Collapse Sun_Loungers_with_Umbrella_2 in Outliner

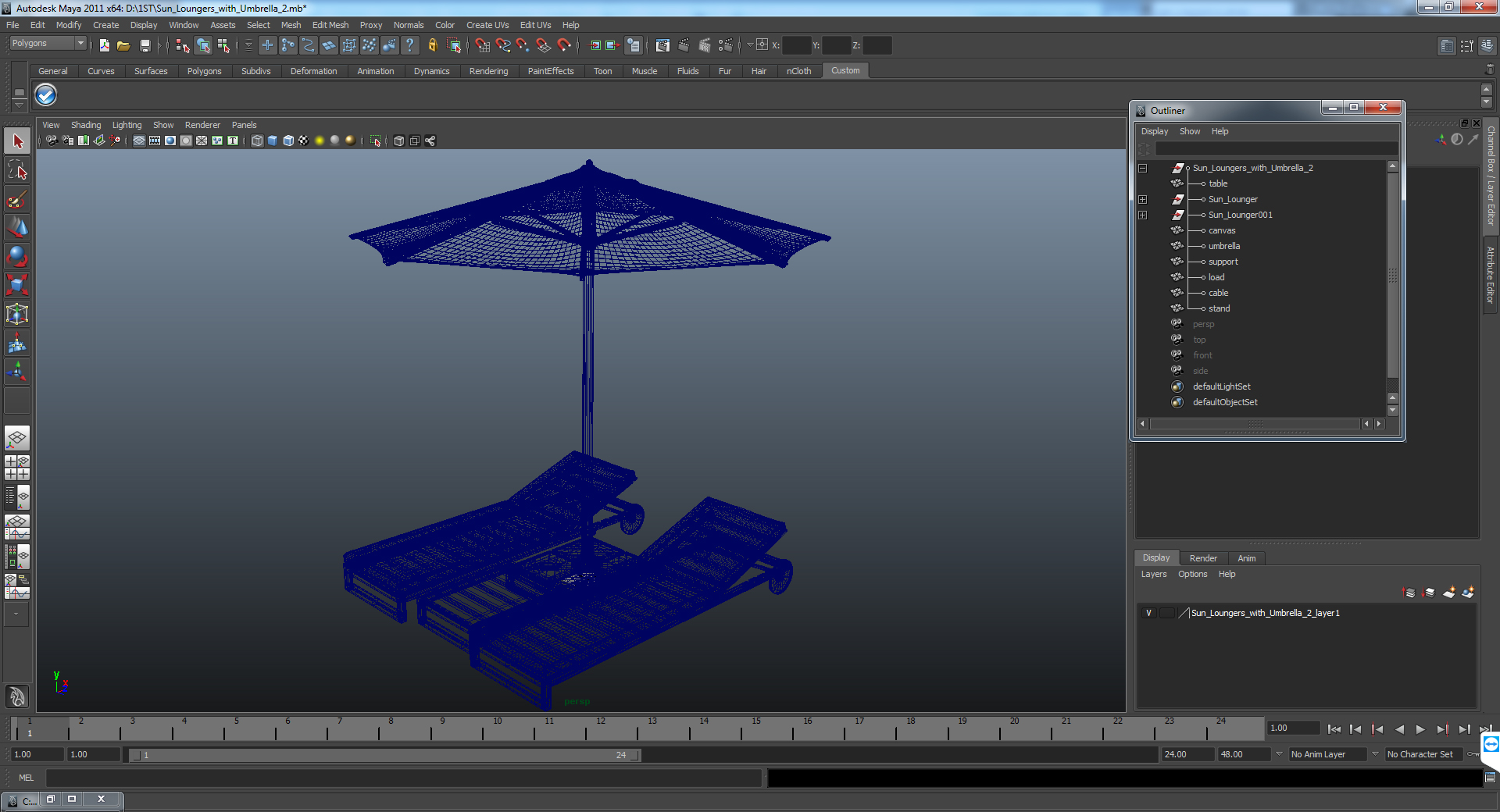[1142, 168]
